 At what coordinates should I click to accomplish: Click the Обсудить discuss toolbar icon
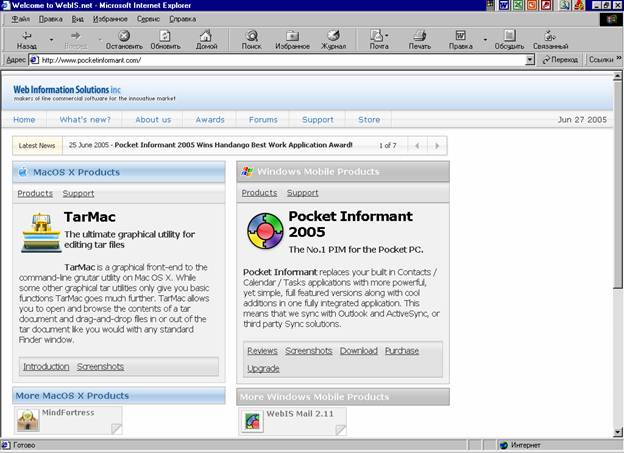click(509, 40)
